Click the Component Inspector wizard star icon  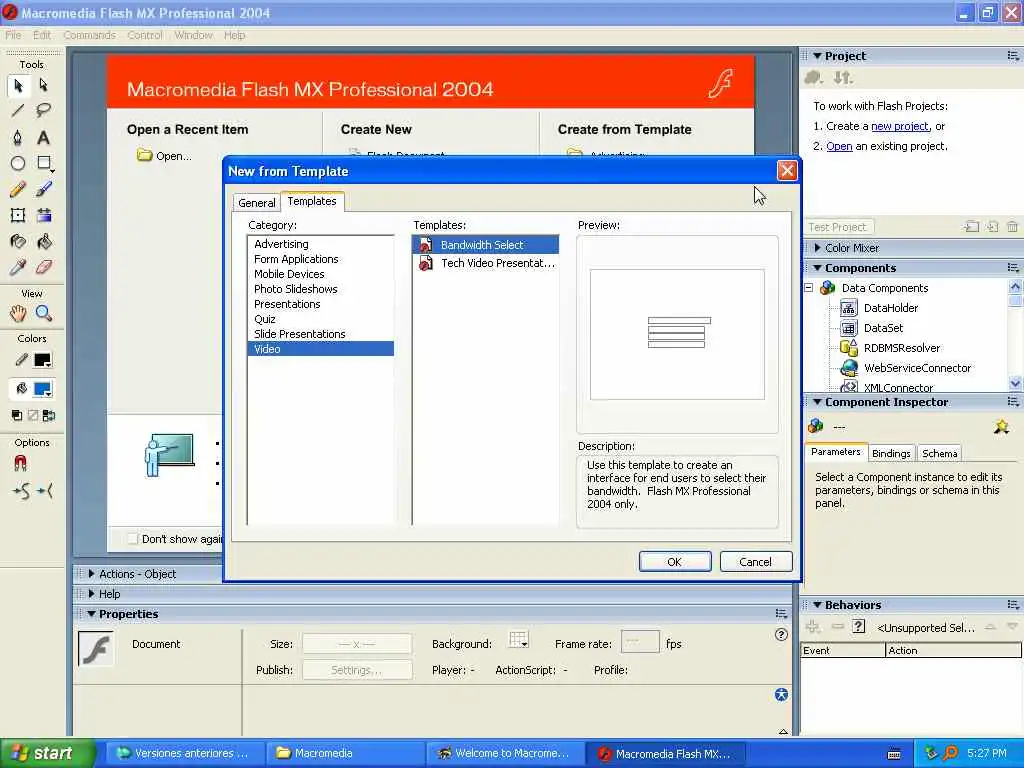(x=1001, y=426)
